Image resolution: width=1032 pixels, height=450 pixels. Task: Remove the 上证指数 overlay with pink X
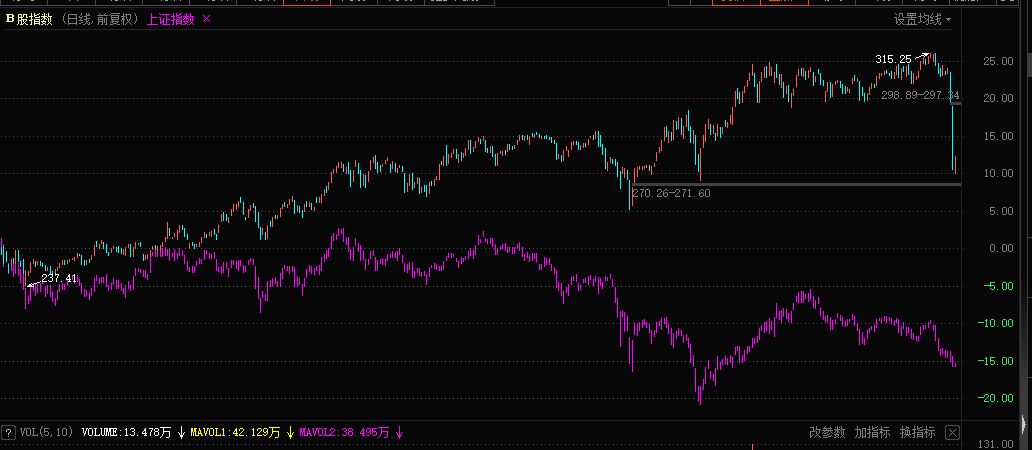pyautogui.click(x=207, y=19)
